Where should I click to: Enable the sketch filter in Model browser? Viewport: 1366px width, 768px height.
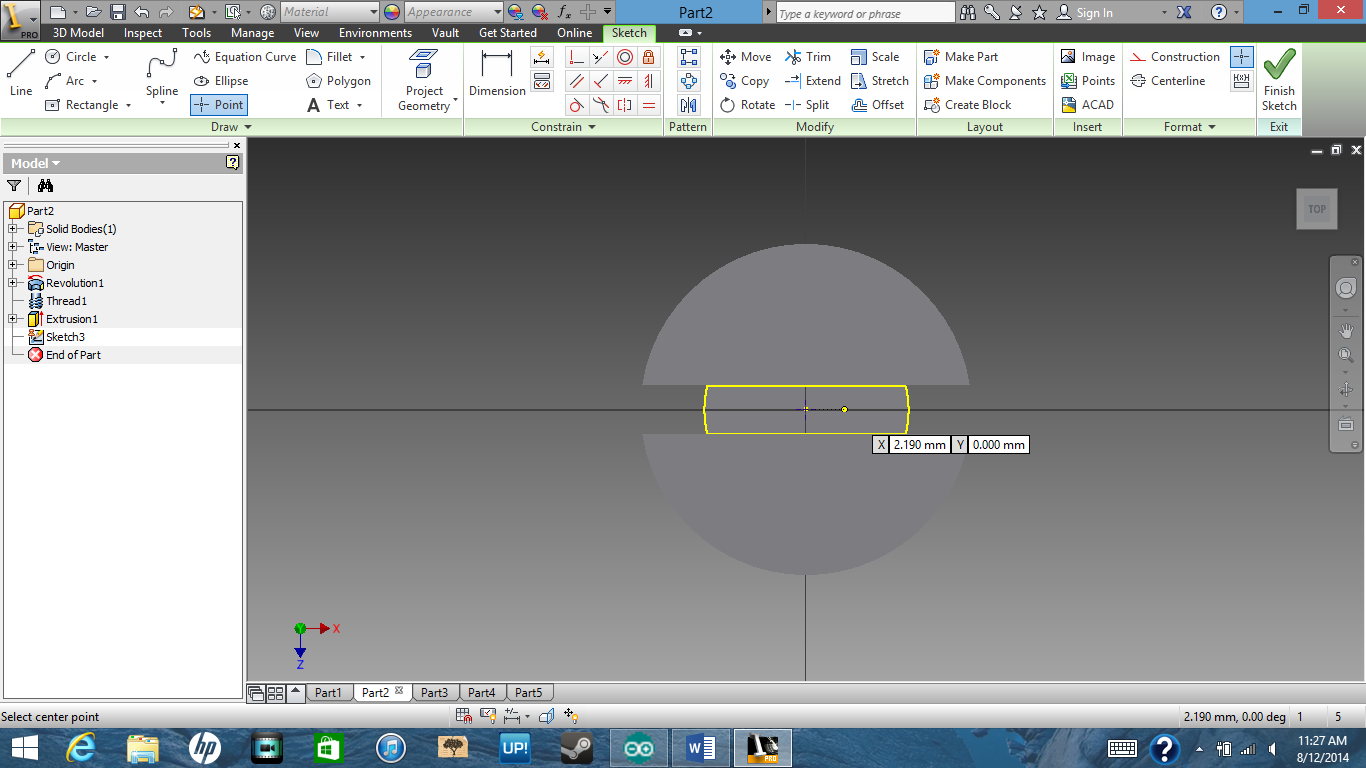point(14,186)
